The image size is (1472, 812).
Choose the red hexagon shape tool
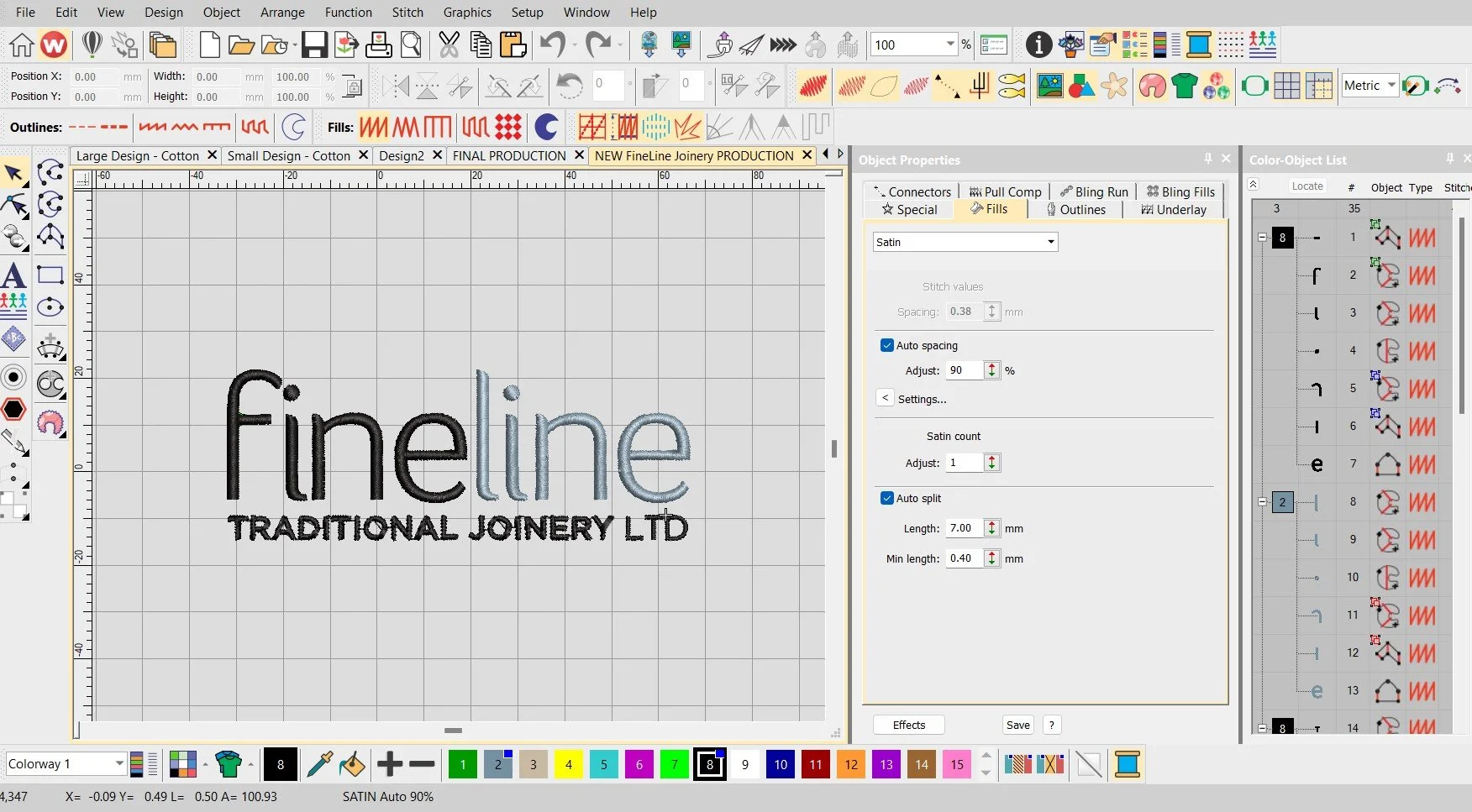[13, 410]
